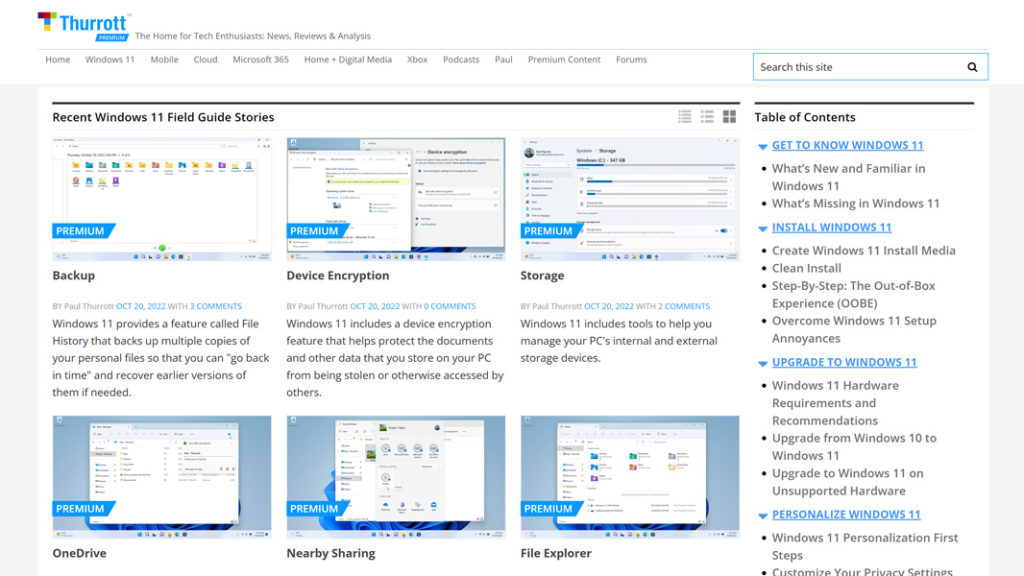The image size is (1024, 576).
Task: Click Oct 20, 2022 date under Storage
Action: (609, 306)
